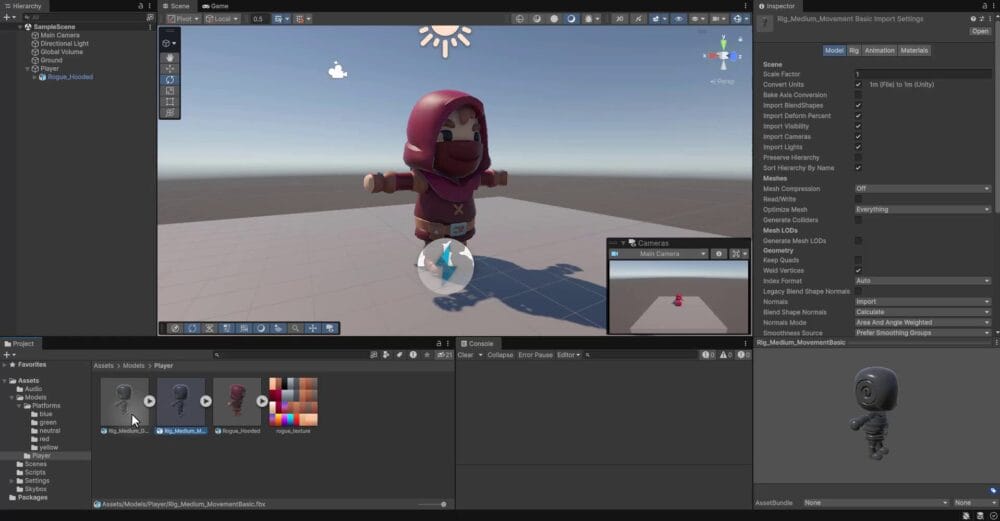Image resolution: width=1000 pixels, height=521 pixels.
Task: Toggle Import BlendShapes checkbox
Action: (858, 105)
